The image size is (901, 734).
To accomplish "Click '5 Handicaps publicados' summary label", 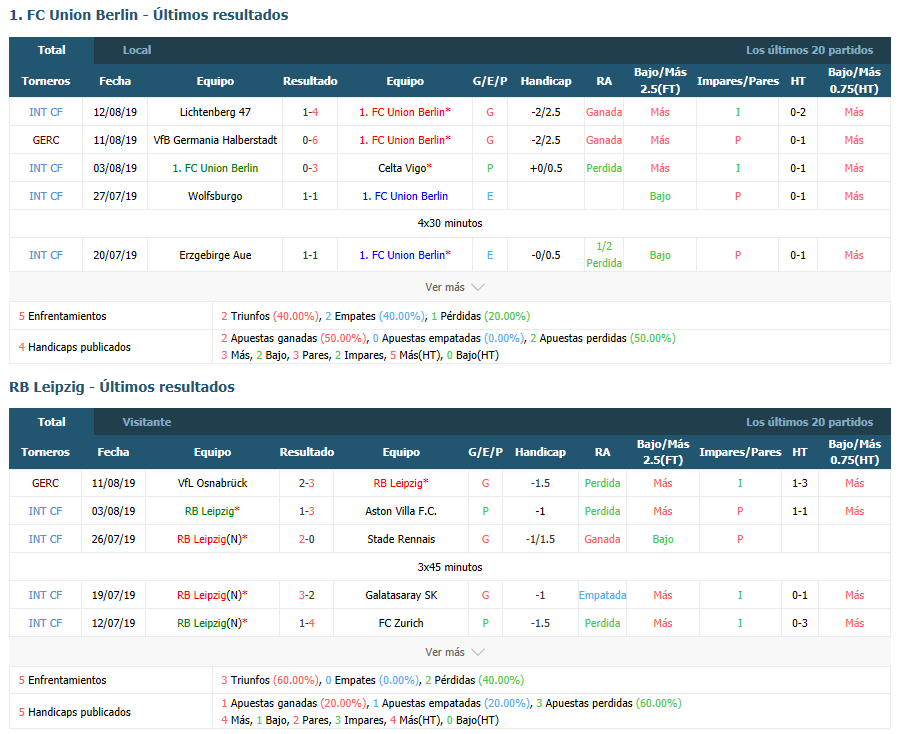I will (x=75, y=712).
